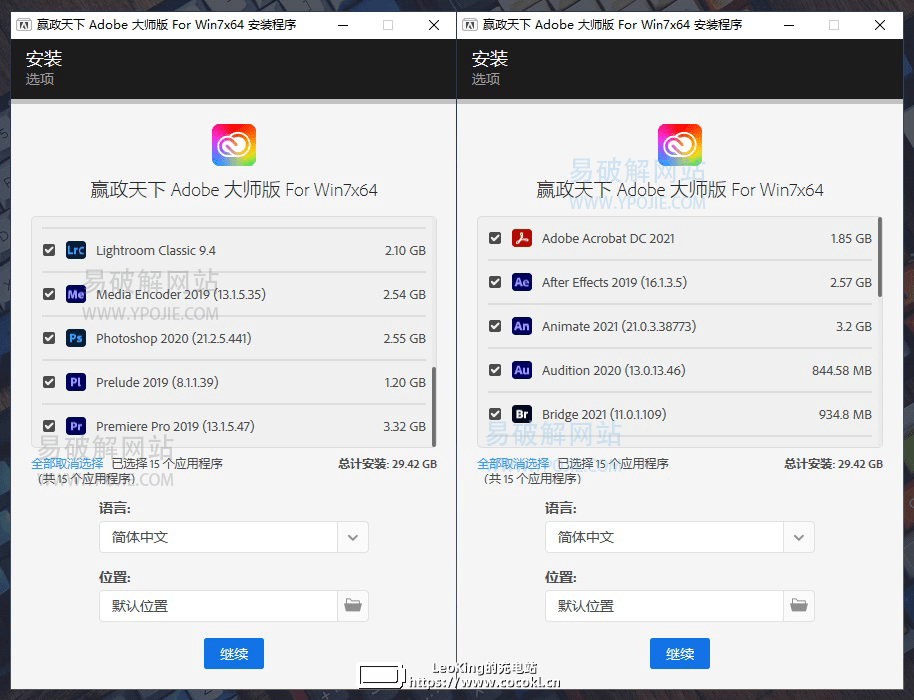
Task: Select Media Encoder 2019 (13.1.5.35) text
Action: (x=181, y=294)
